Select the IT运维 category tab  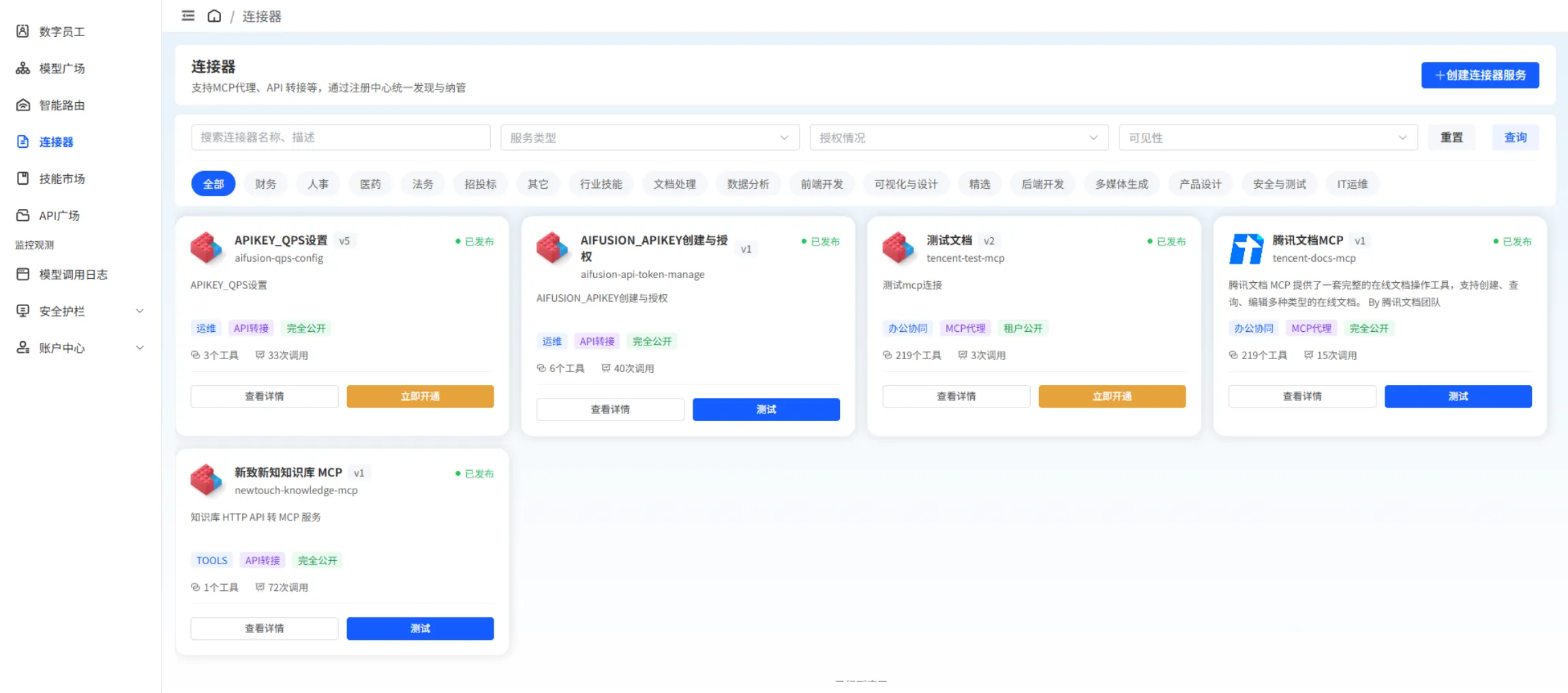(1353, 184)
